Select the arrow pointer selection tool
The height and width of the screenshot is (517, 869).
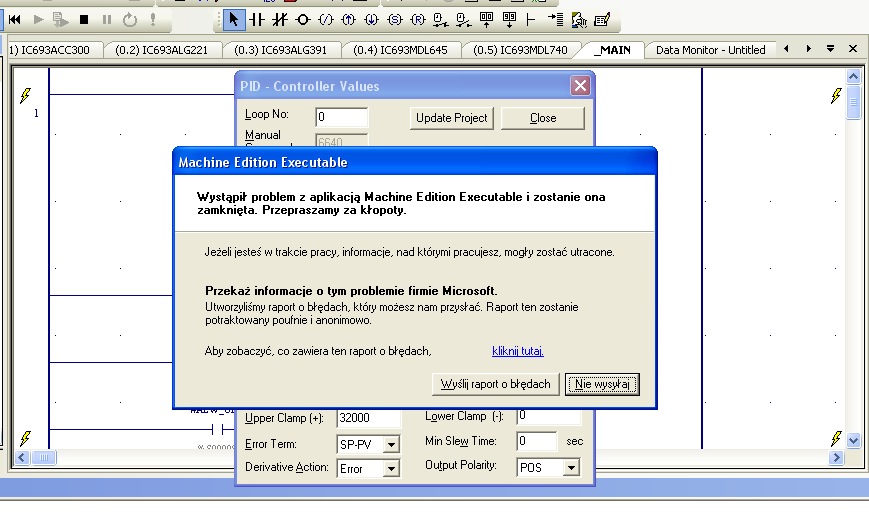(233, 20)
